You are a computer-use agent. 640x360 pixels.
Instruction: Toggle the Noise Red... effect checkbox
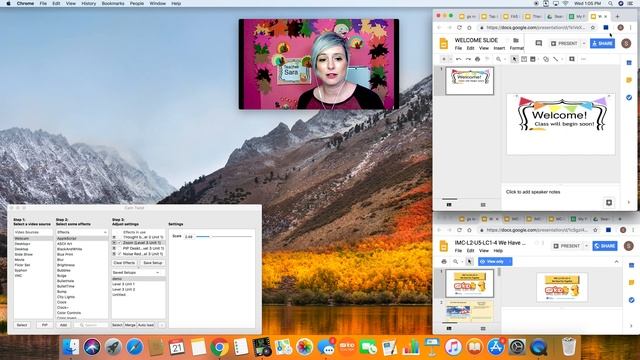click(120, 253)
